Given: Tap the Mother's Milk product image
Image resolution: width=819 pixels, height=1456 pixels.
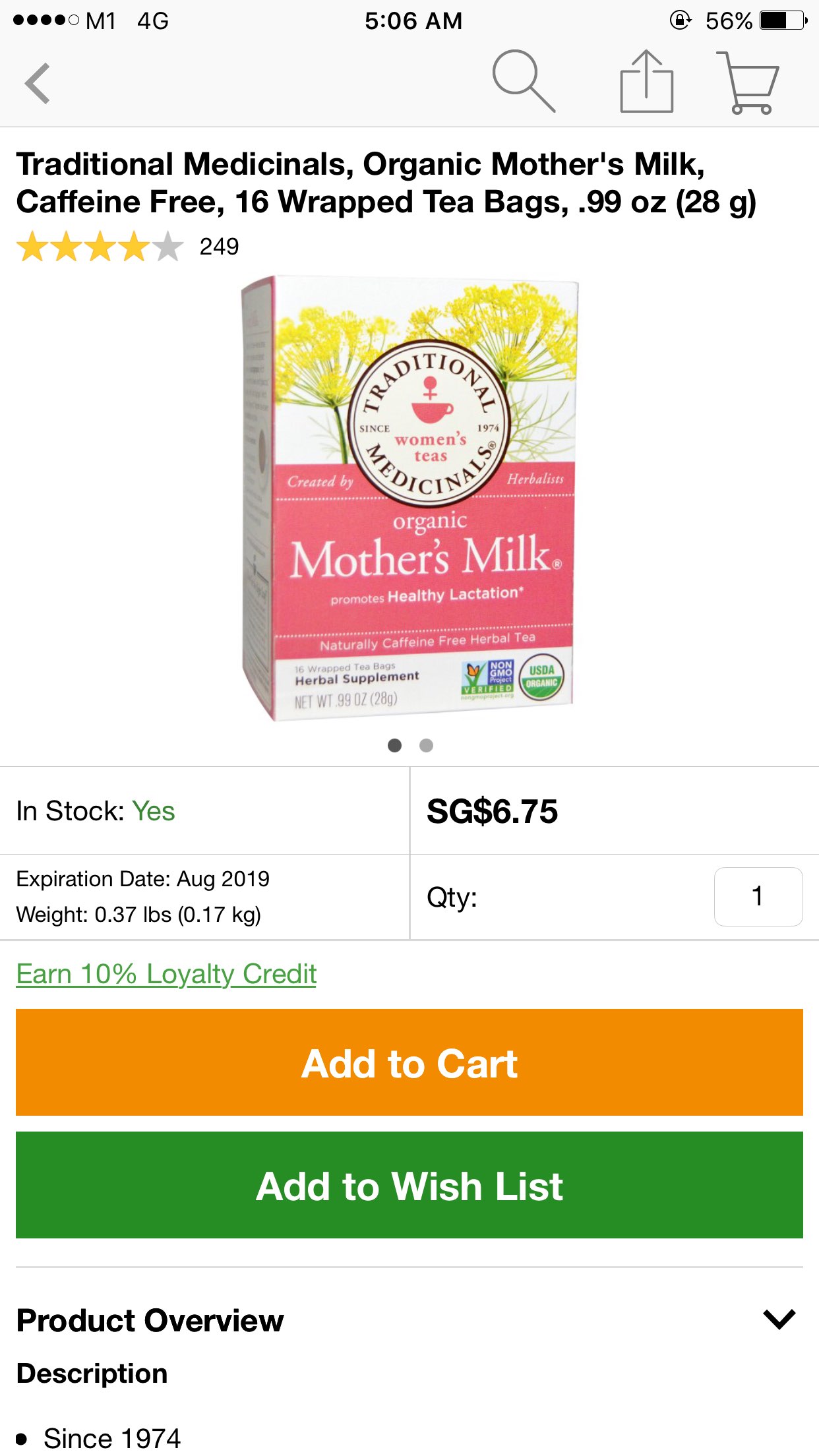Looking at the screenshot, I should [410, 498].
